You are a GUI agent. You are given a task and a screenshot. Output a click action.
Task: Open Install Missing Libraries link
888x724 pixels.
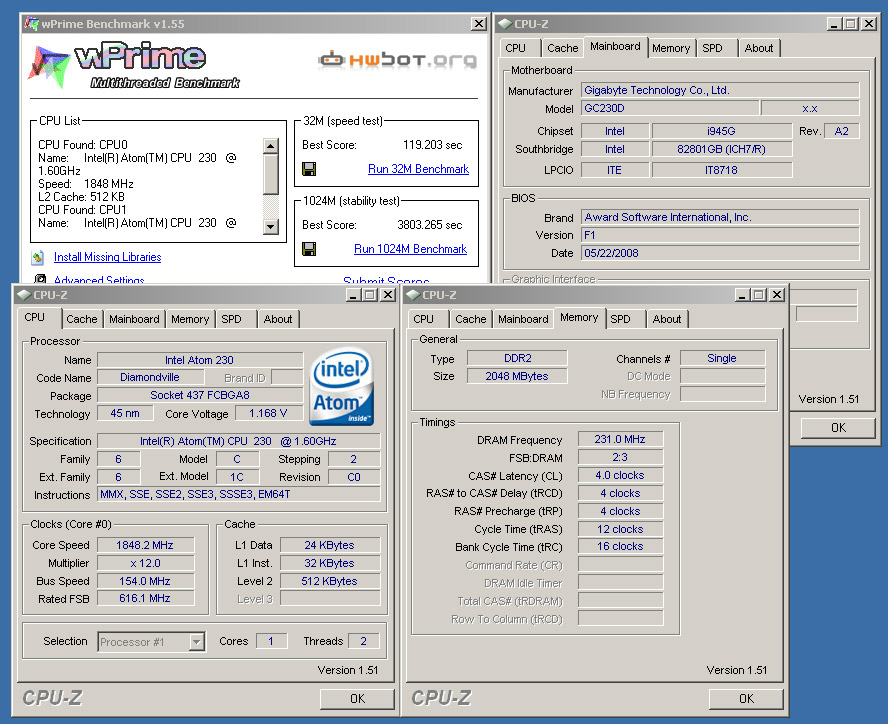click(108, 257)
